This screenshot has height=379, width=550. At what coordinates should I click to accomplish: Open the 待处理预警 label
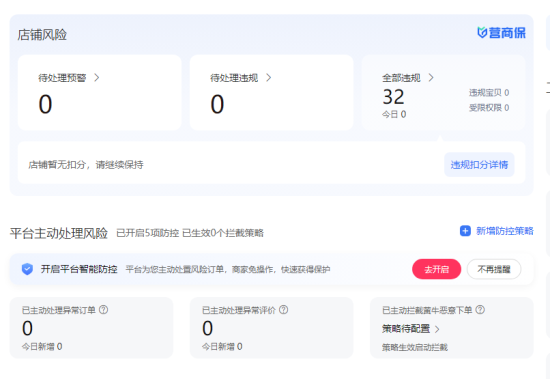coord(62,78)
